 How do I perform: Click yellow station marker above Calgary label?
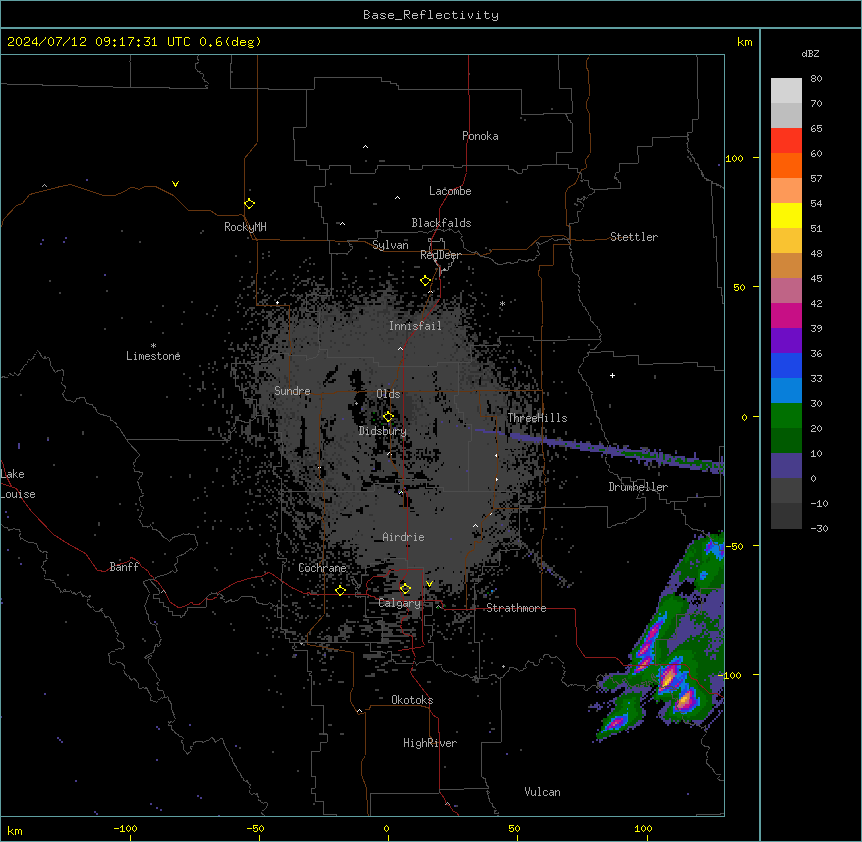point(405,589)
